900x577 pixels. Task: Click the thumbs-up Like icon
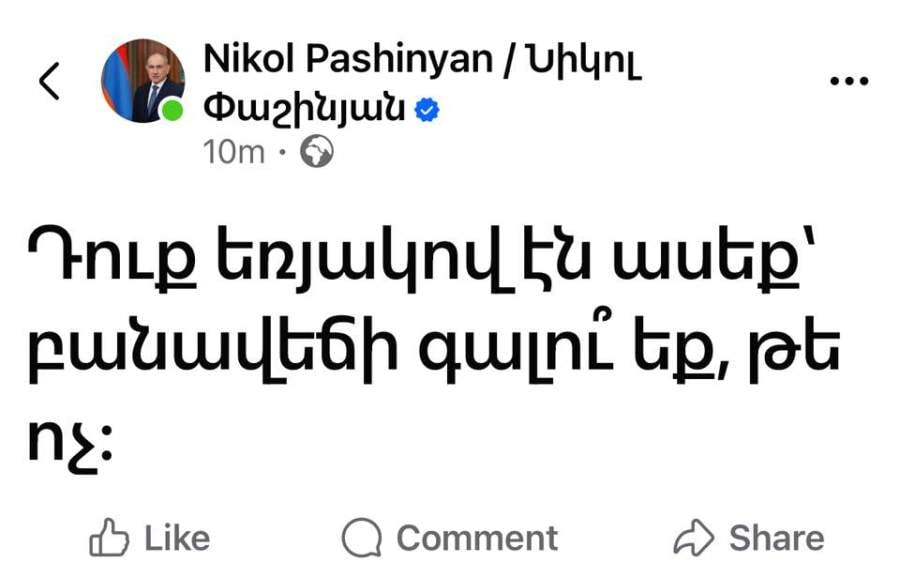pos(109,539)
